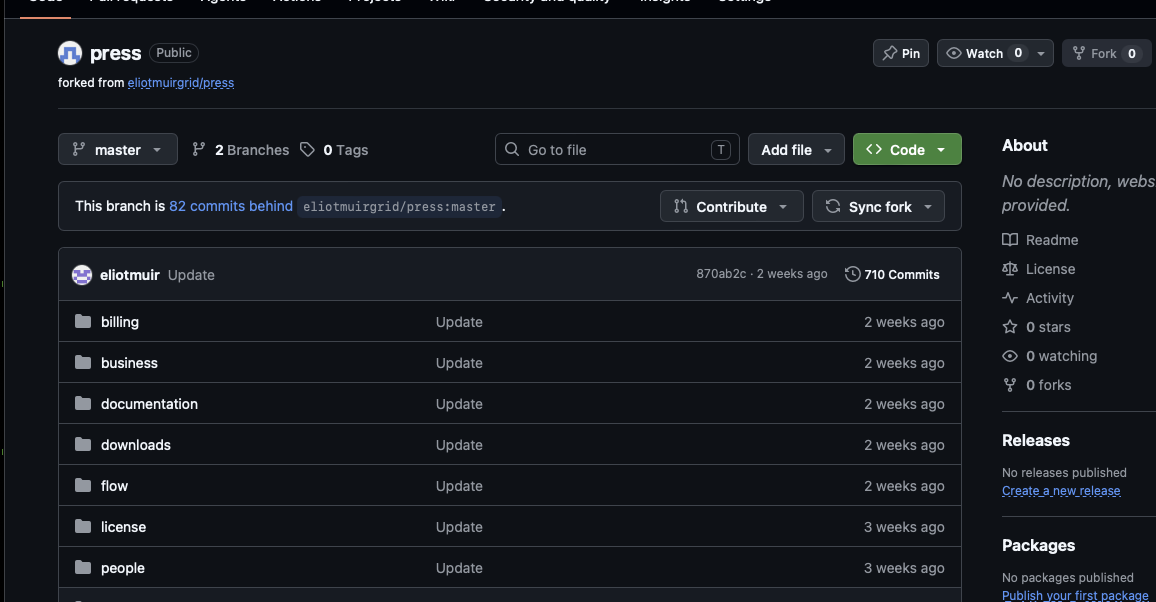The height and width of the screenshot is (602, 1156).
Task: Click the license folder icon
Action: pyautogui.click(x=83, y=526)
